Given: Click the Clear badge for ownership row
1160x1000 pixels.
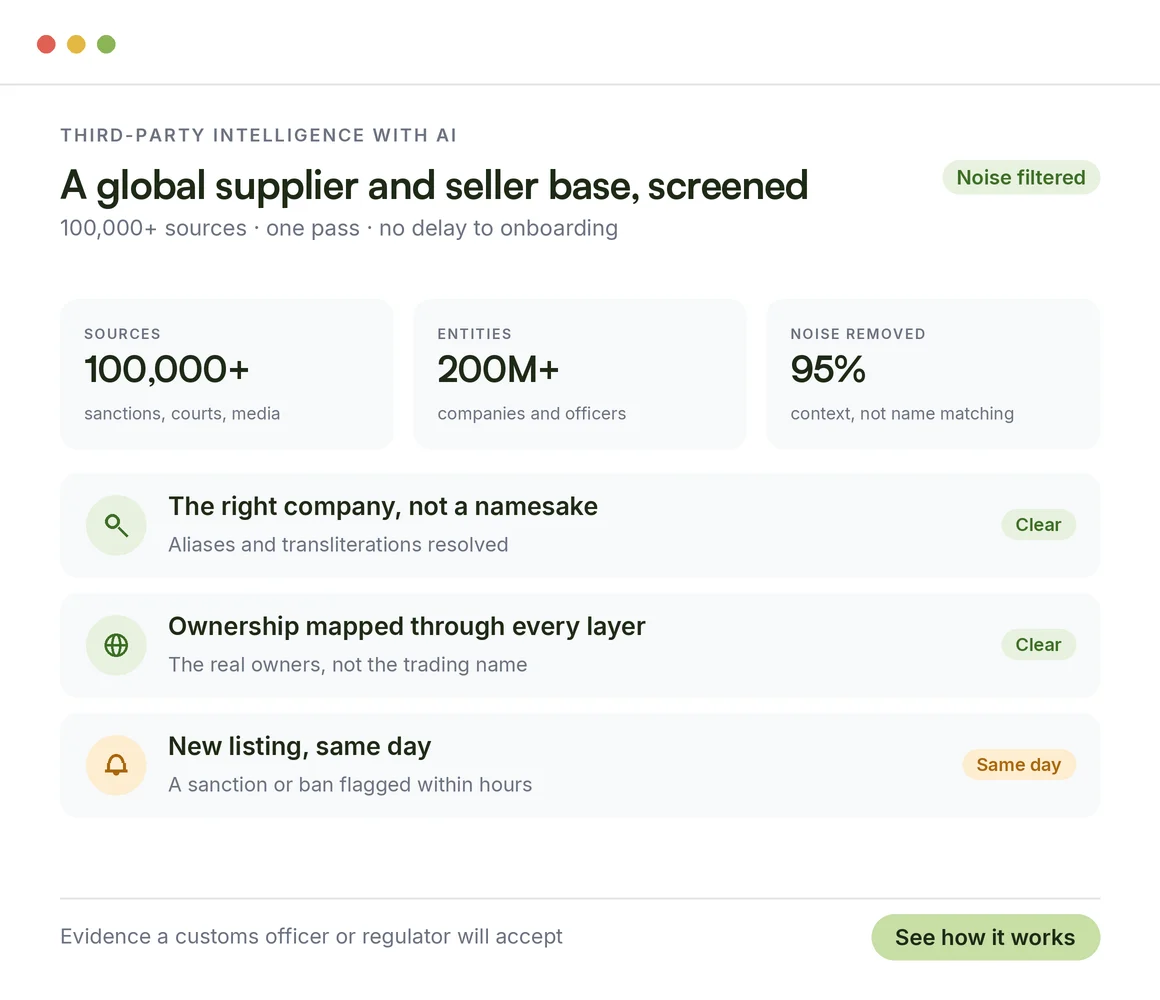Looking at the screenshot, I should coord(1038,644).
